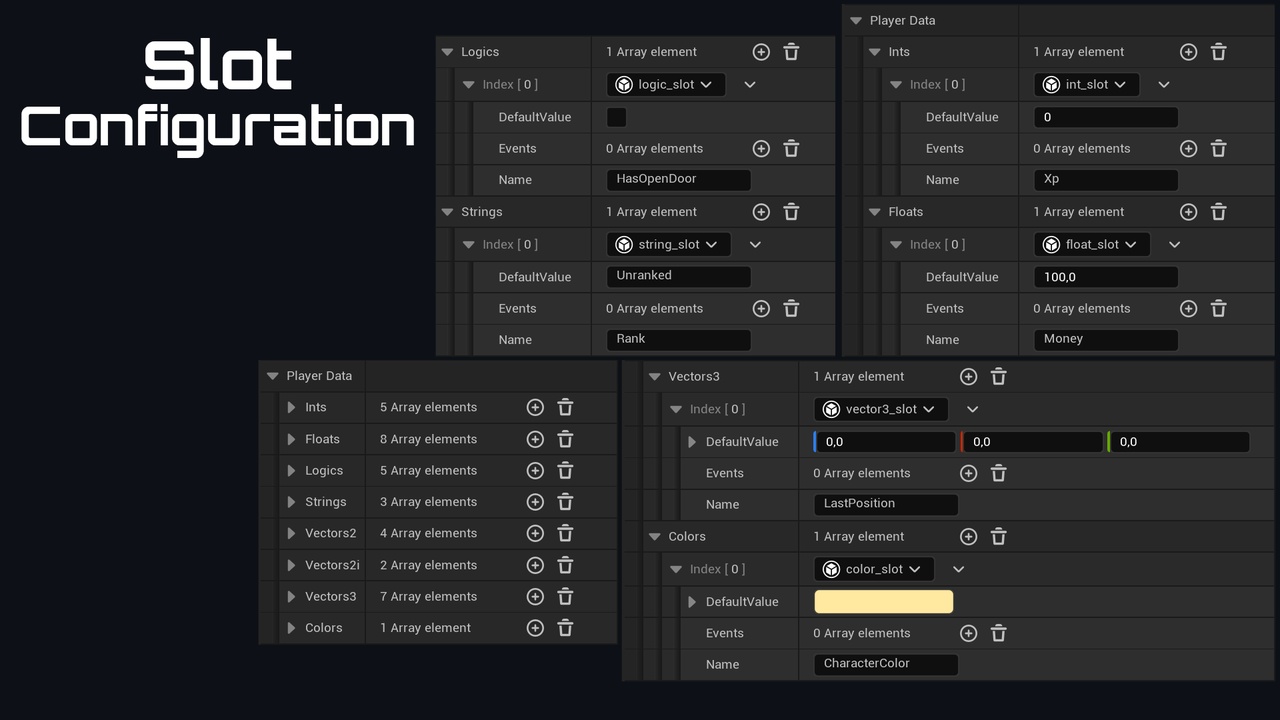Collapse the top Player Data category
The width and height of the screenshot is (1280, 720).
855,20
